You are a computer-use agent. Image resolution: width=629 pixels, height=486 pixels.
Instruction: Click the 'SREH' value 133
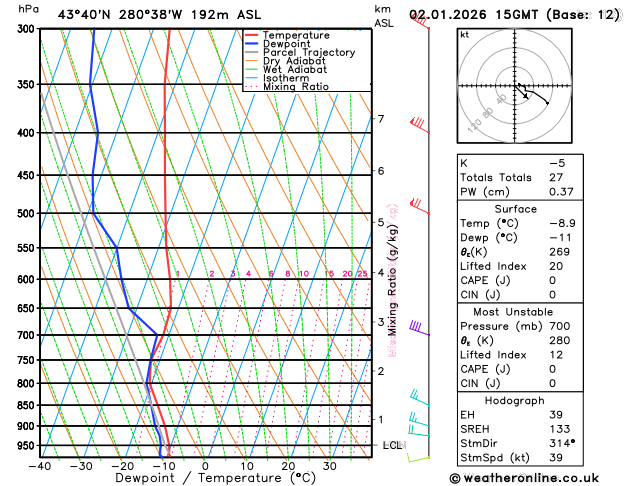click(560, 429)
